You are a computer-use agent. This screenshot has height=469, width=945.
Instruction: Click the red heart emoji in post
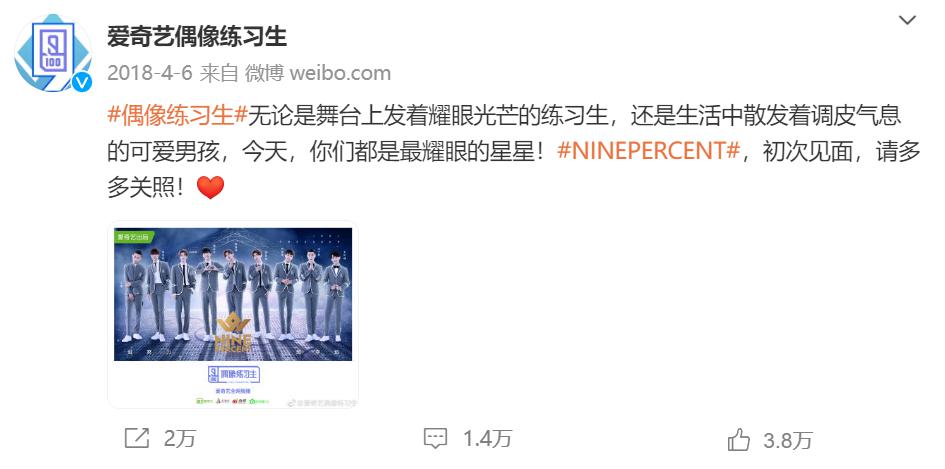click(x=210, y=188)
